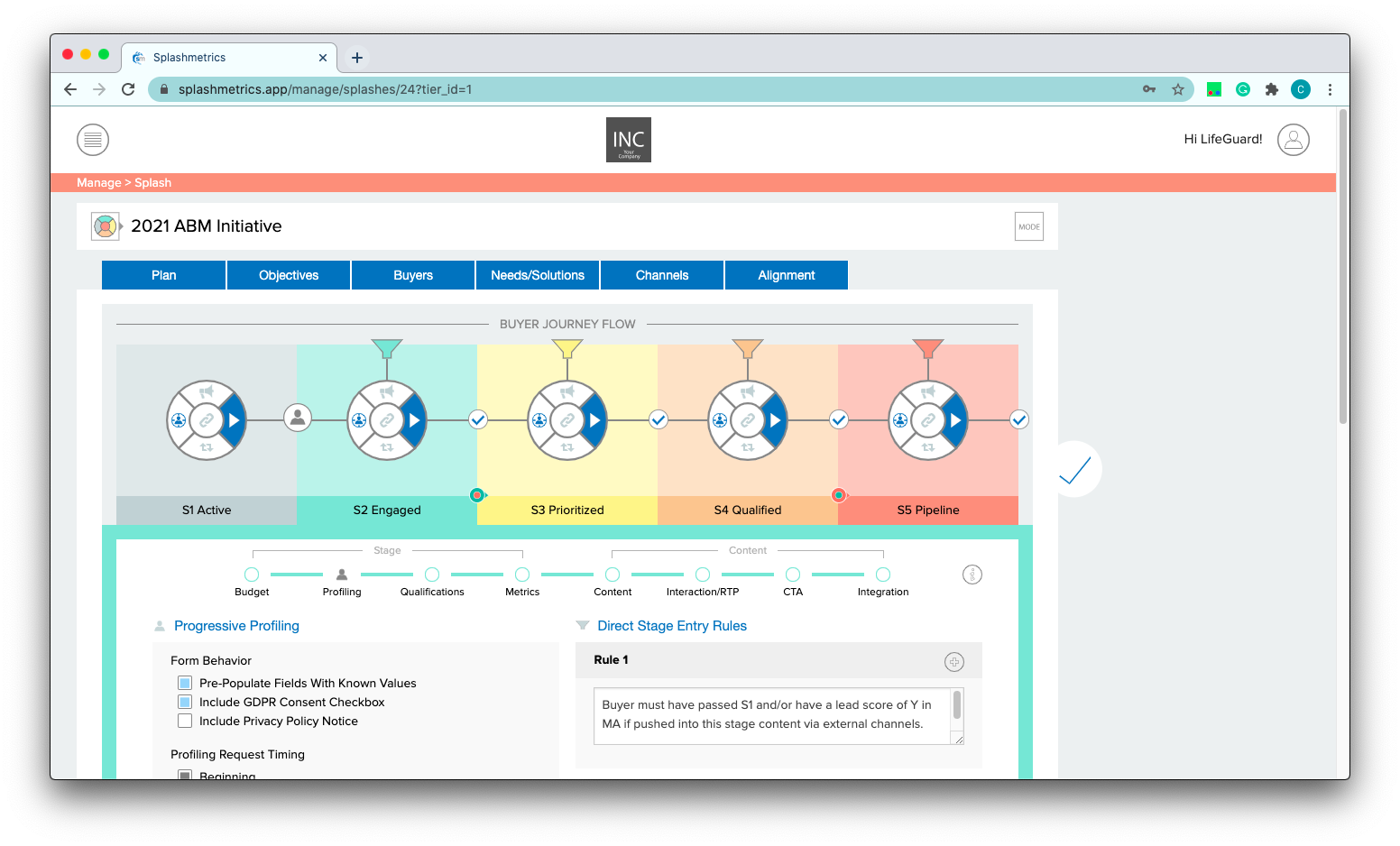Click the checkmark node after S5 Pipeline

(1019, 419)
